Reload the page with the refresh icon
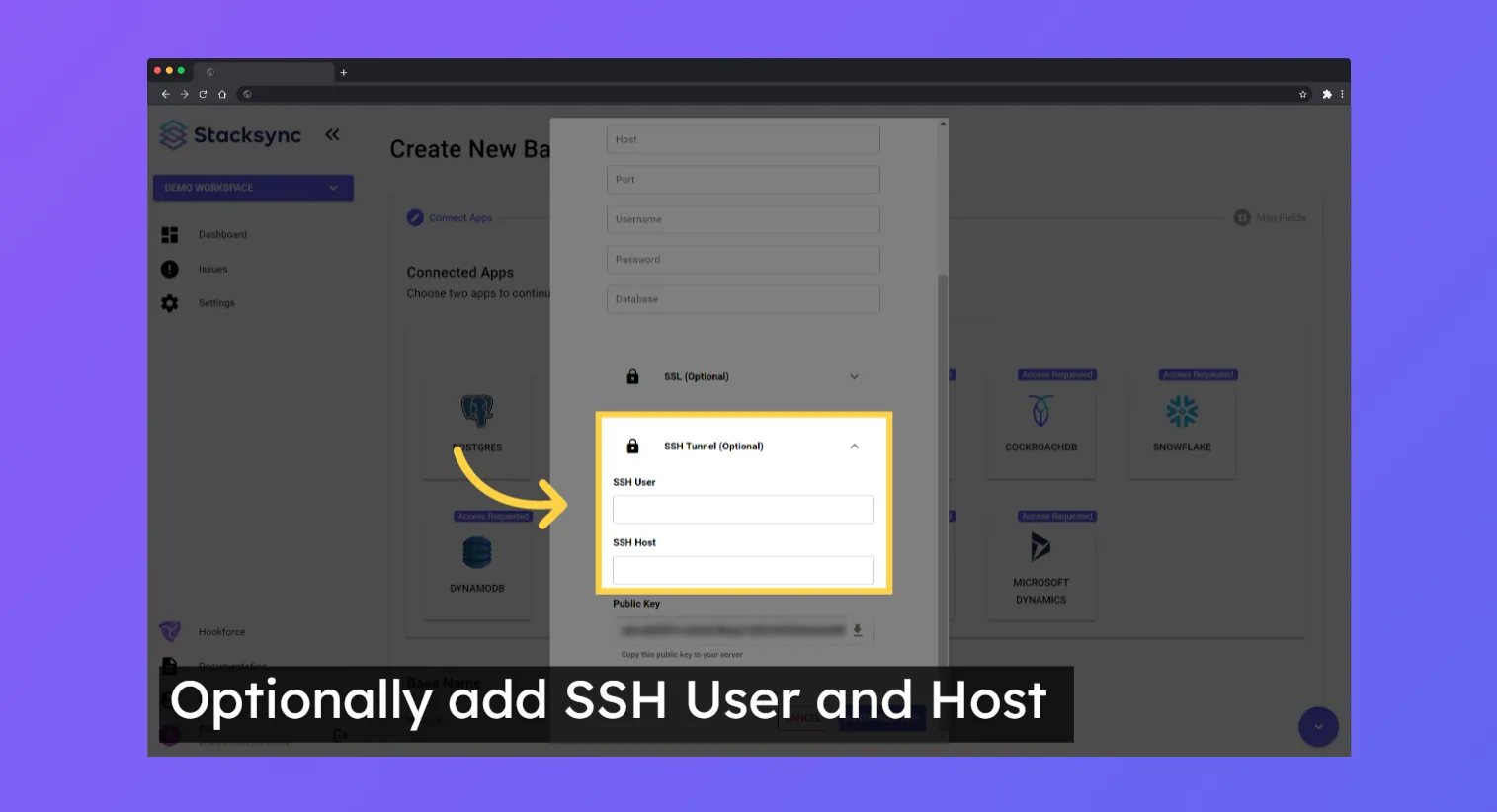1497x812 pixels. point(203,94)
